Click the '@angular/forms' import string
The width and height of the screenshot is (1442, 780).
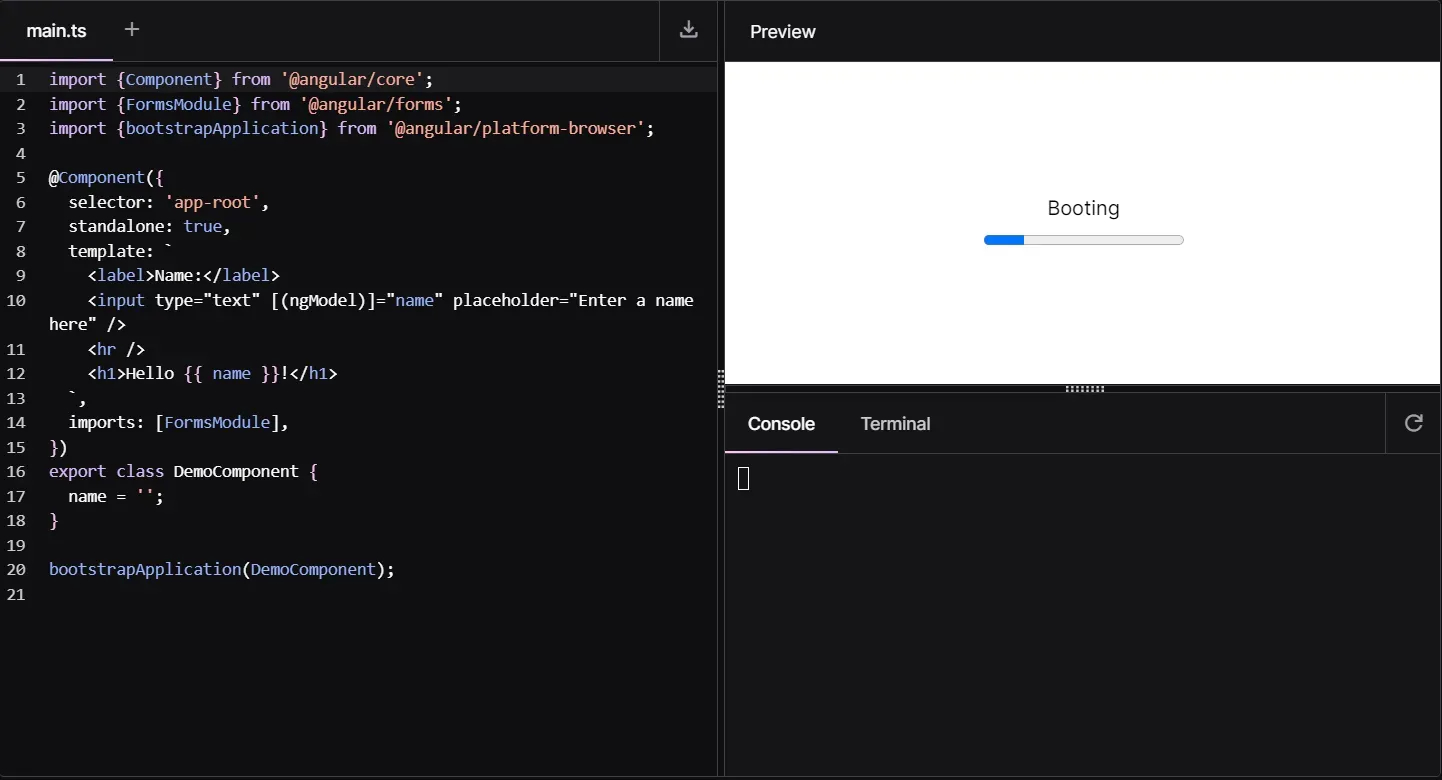(376, 104)
